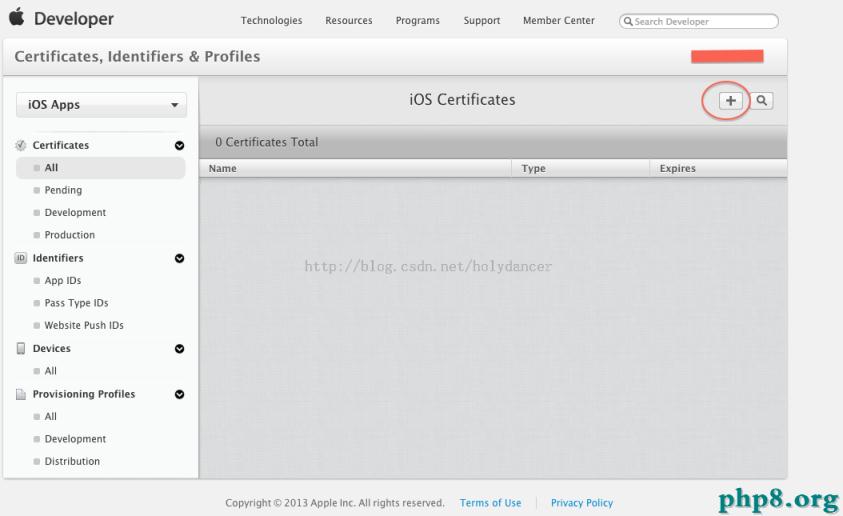Click the Provisioning Profiles section heading
This screenshot has height=516, width=843.
click(x=84, y=394)
